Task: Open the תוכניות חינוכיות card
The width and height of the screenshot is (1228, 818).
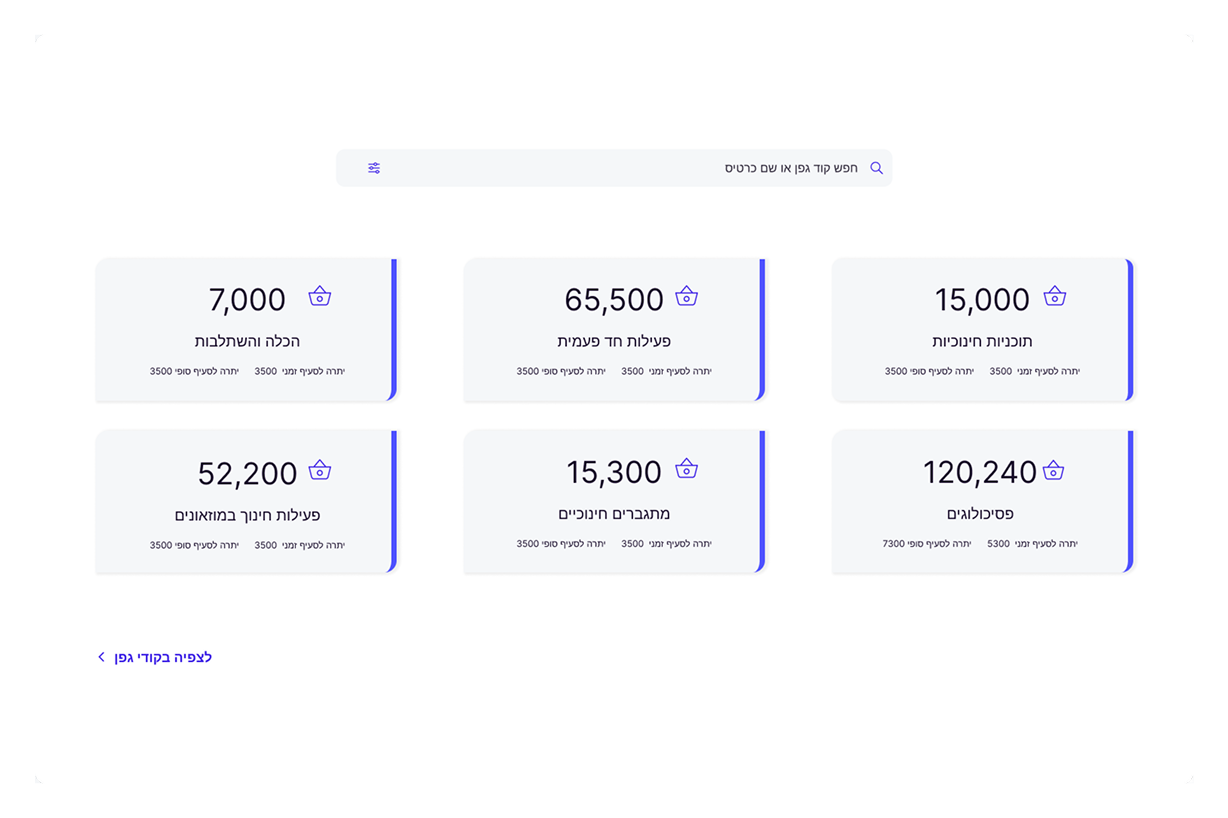Action: pos(982,330)
